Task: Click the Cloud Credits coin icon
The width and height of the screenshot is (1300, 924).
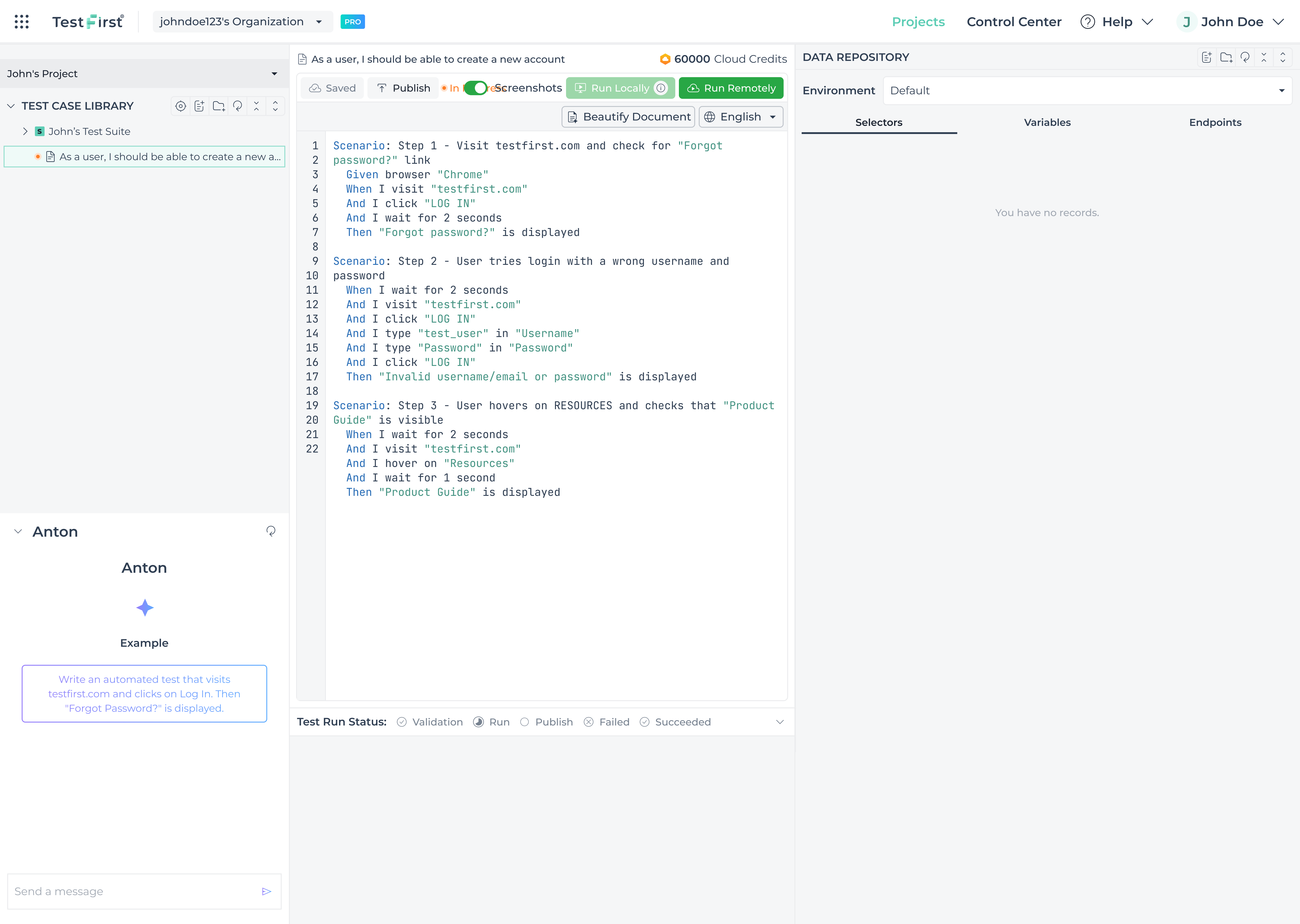Action: [665, 59]
